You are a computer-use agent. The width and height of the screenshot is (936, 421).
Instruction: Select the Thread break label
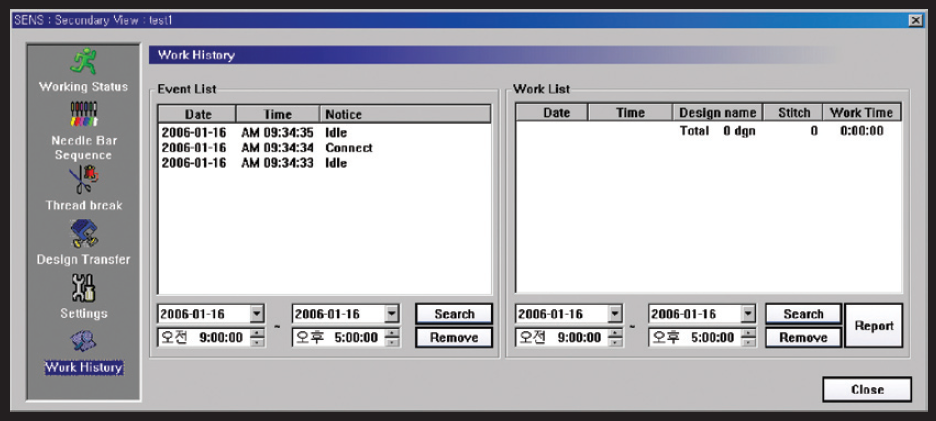coord(84,205)
